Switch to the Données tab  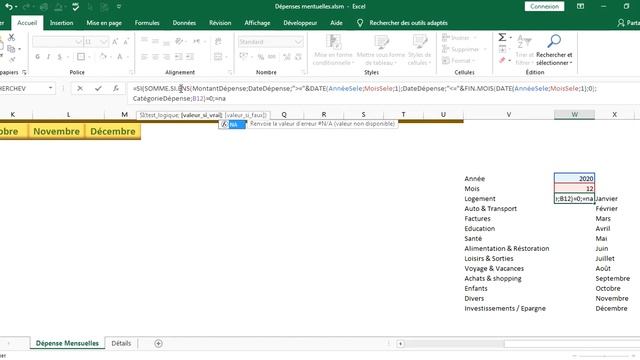(x=184, y=23)
